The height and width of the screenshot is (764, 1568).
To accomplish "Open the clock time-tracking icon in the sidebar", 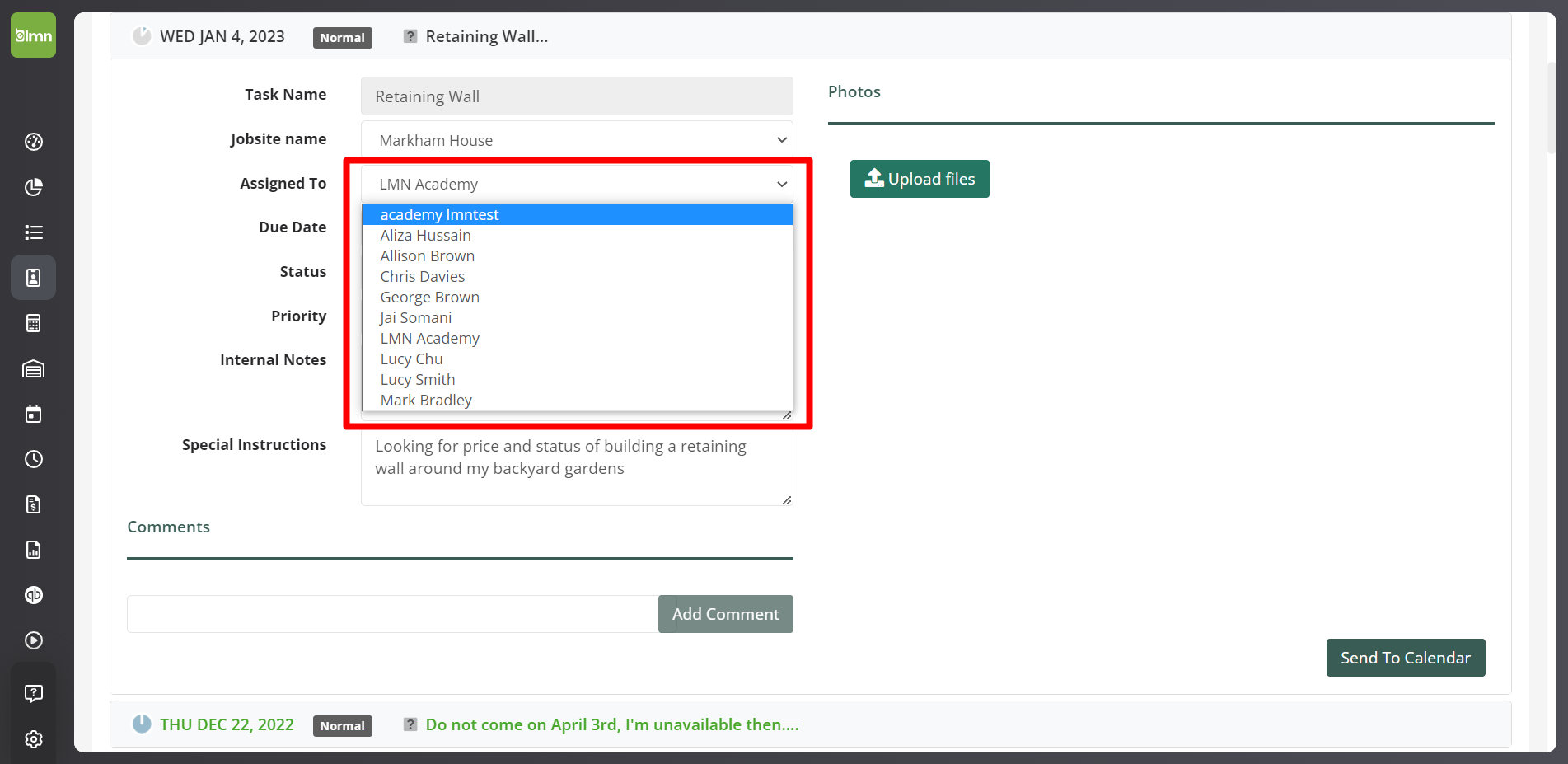I will 34,459.
